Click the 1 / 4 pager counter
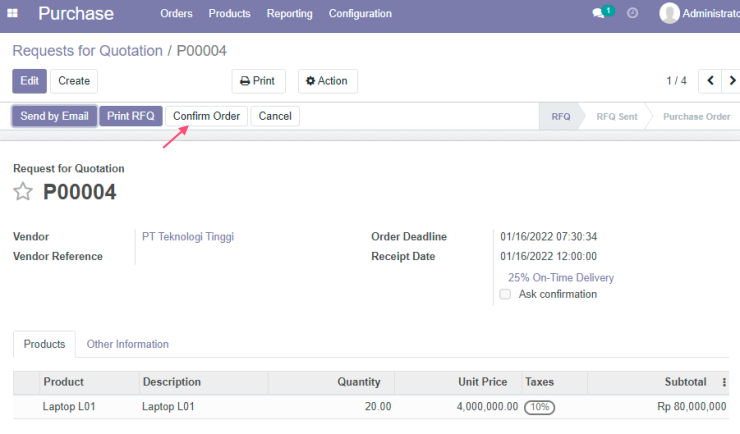Image resolution: width=740 pixels, height=434 pixels. pyautogui.click(x=676, y=81)
